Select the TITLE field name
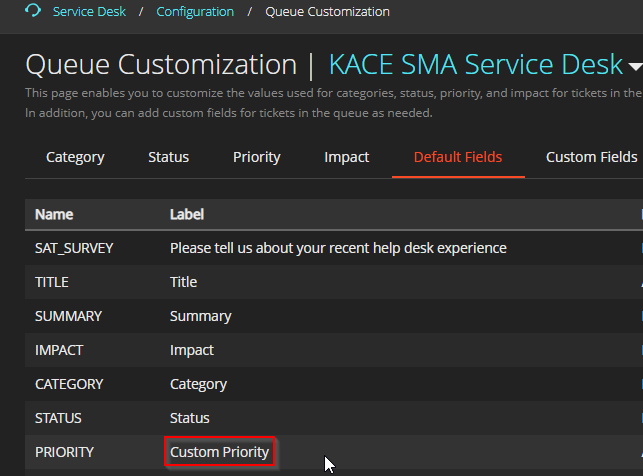The image size is (643, 476). click(x=52, y=282)
